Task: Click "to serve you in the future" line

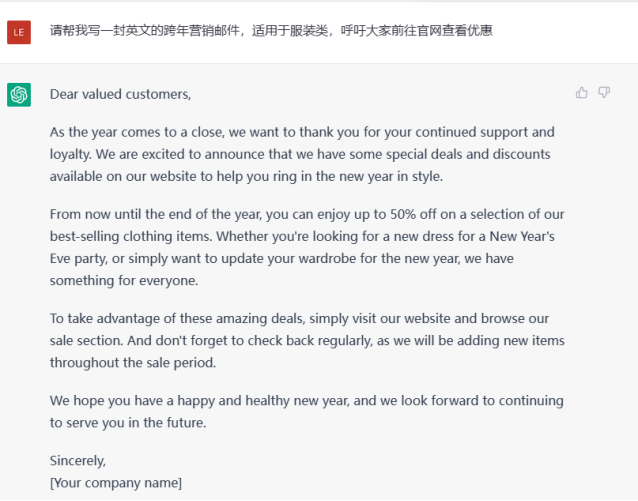Action: [128, 423]
